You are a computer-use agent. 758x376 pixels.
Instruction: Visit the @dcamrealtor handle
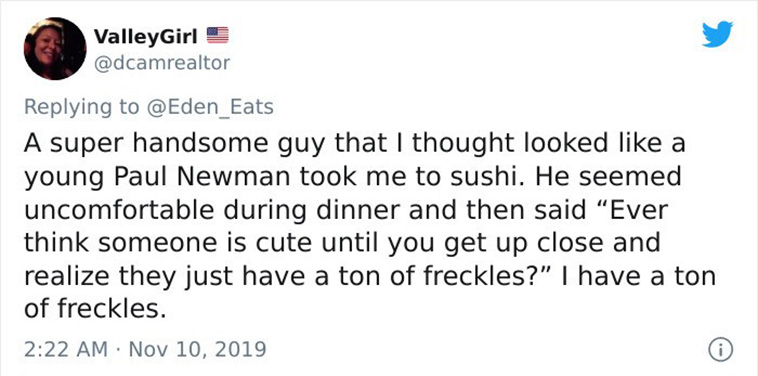(x=161, y=63)
